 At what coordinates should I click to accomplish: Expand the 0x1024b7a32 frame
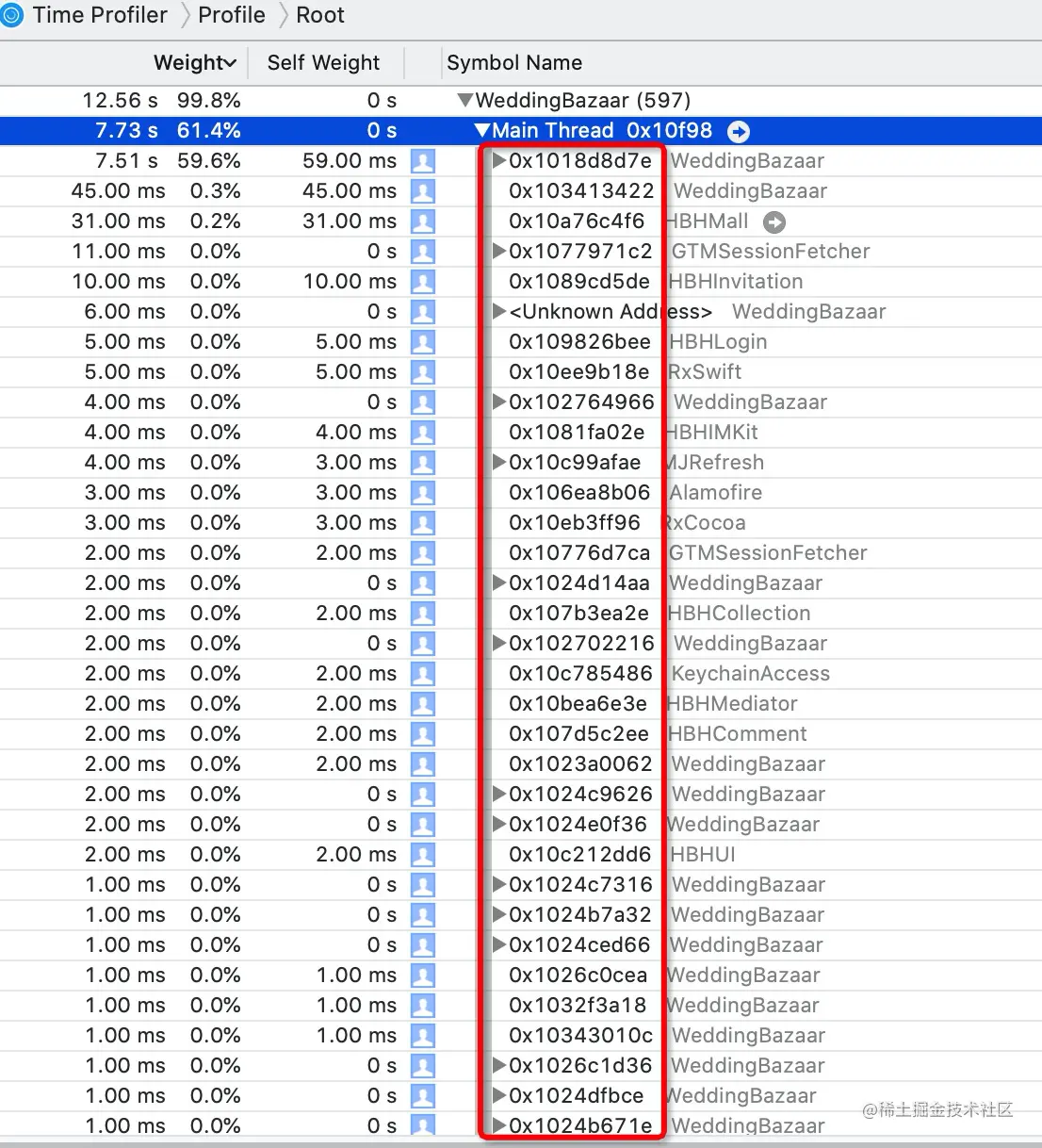(x=499, y=915)
